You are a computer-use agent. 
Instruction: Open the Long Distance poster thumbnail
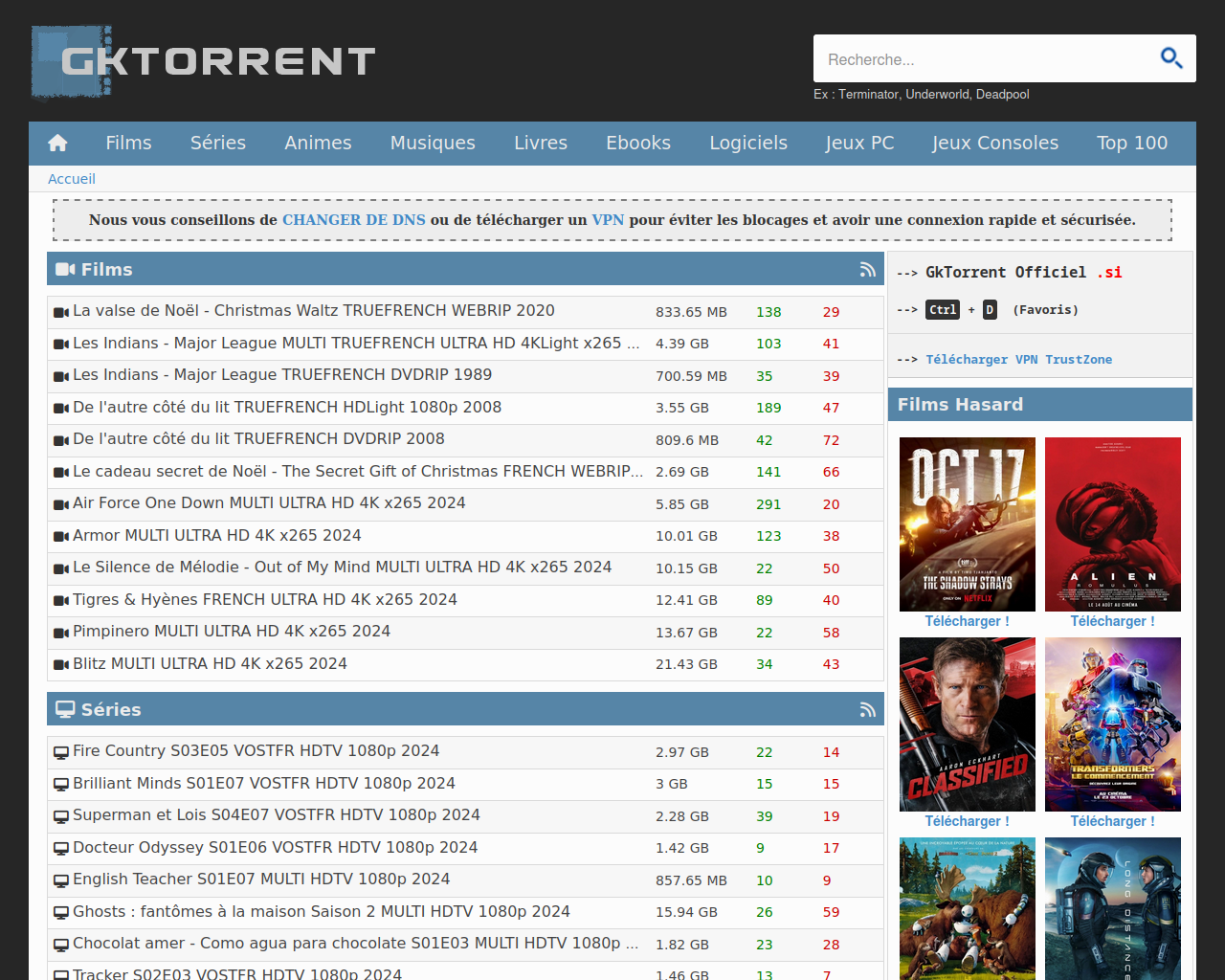tap(1113, 908)
